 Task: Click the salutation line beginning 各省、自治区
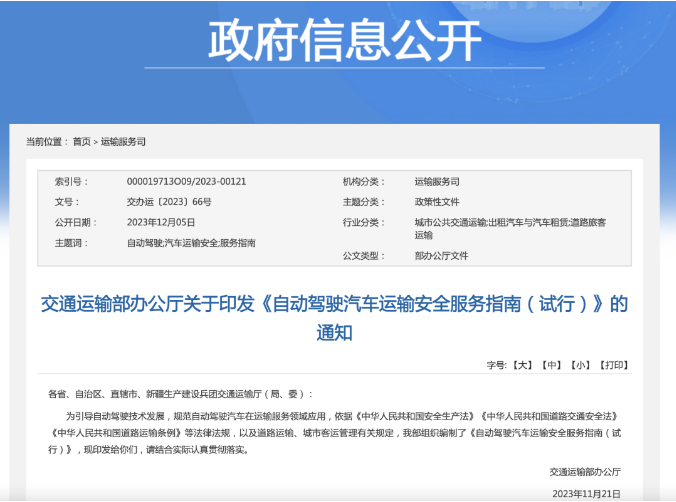tap(180, 394)
